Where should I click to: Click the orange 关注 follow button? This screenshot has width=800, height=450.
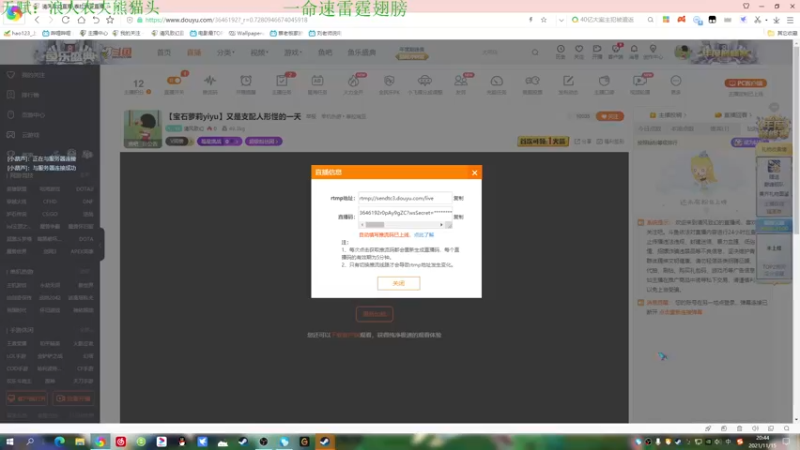coord(610,116)
